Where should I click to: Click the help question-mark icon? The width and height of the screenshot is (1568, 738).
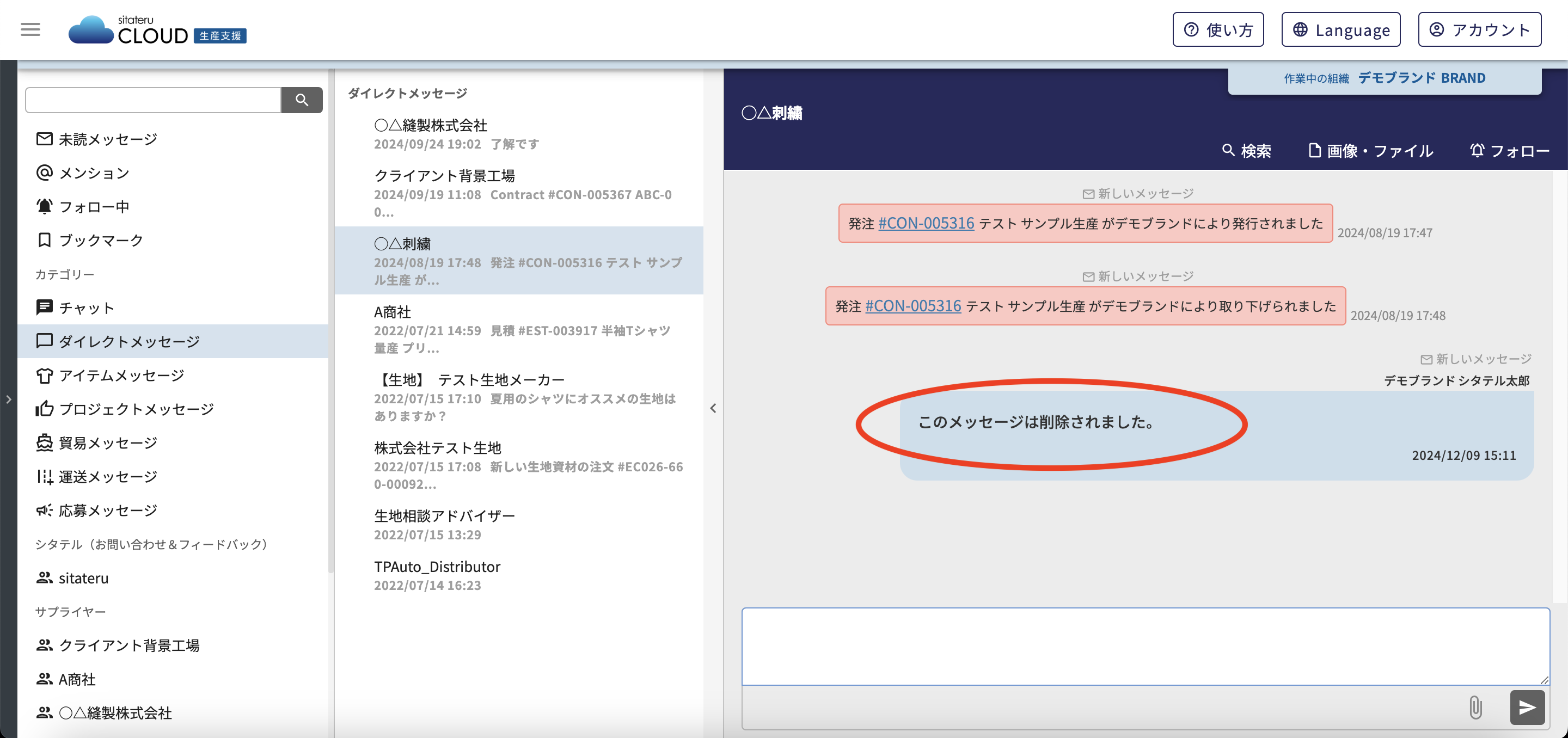[x=1191, y=30]
